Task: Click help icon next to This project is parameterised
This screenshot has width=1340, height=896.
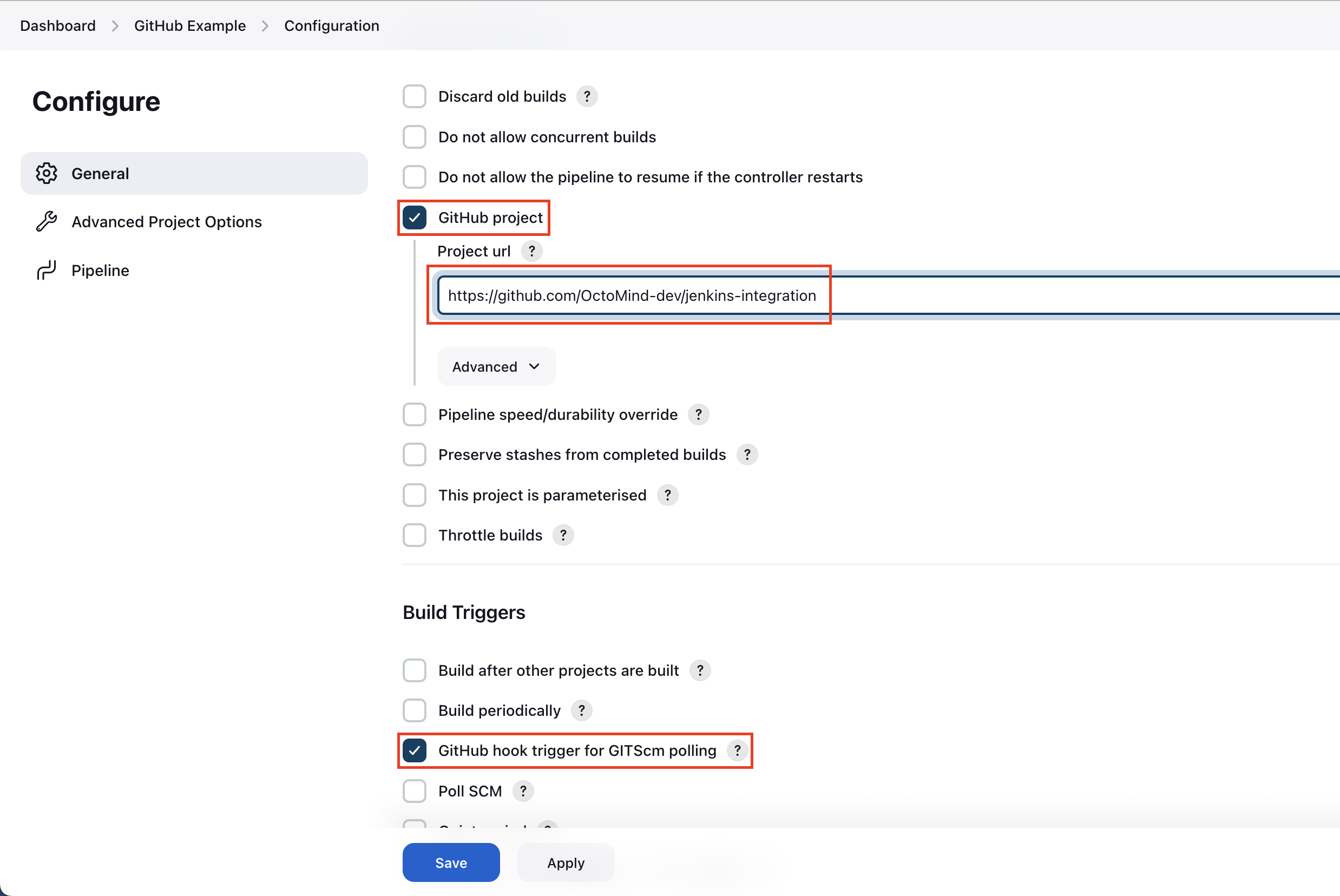Action: [x=667, y=495]
